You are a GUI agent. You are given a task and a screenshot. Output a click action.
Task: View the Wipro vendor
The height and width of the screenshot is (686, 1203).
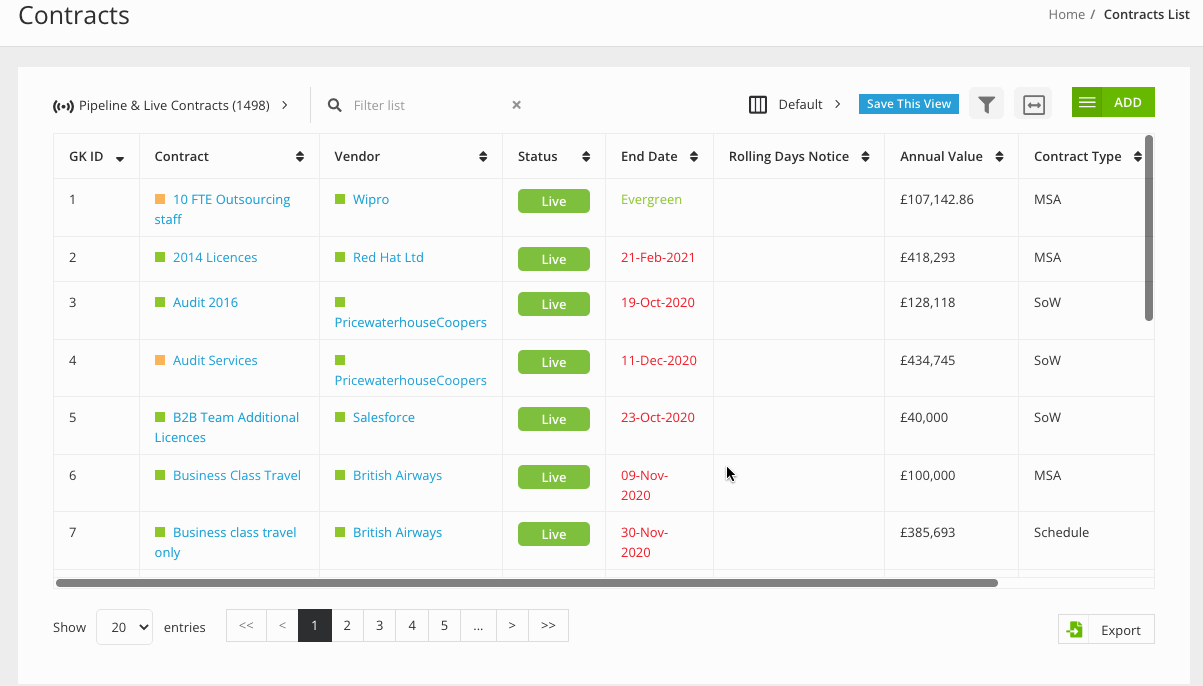click(371, 199)
